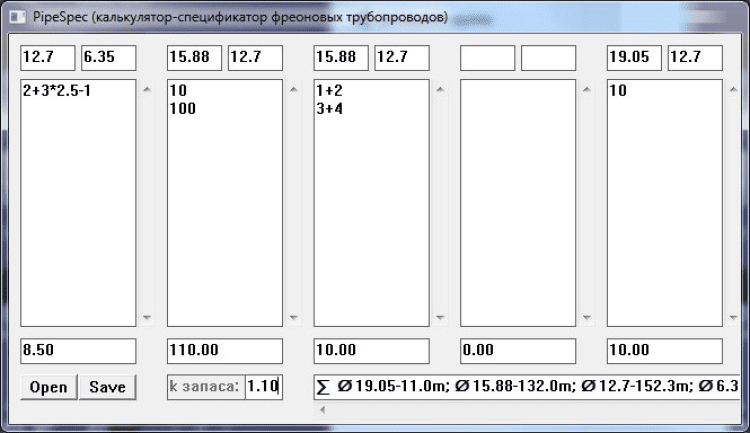Click the fourth column first empty diameter field
The image size is (750, 433).
coord(487,58)
